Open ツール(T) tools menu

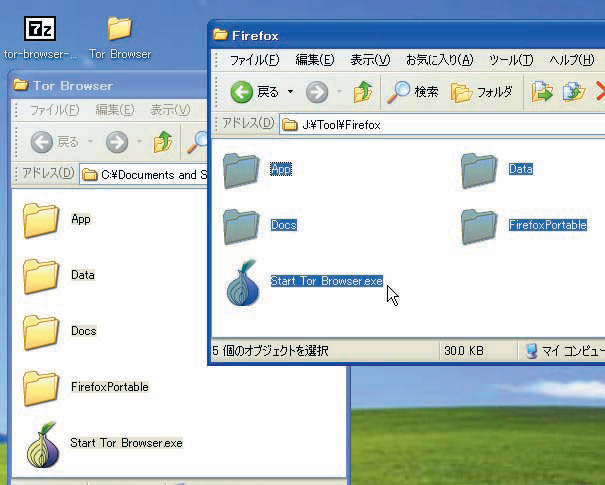tap(511, 60)
